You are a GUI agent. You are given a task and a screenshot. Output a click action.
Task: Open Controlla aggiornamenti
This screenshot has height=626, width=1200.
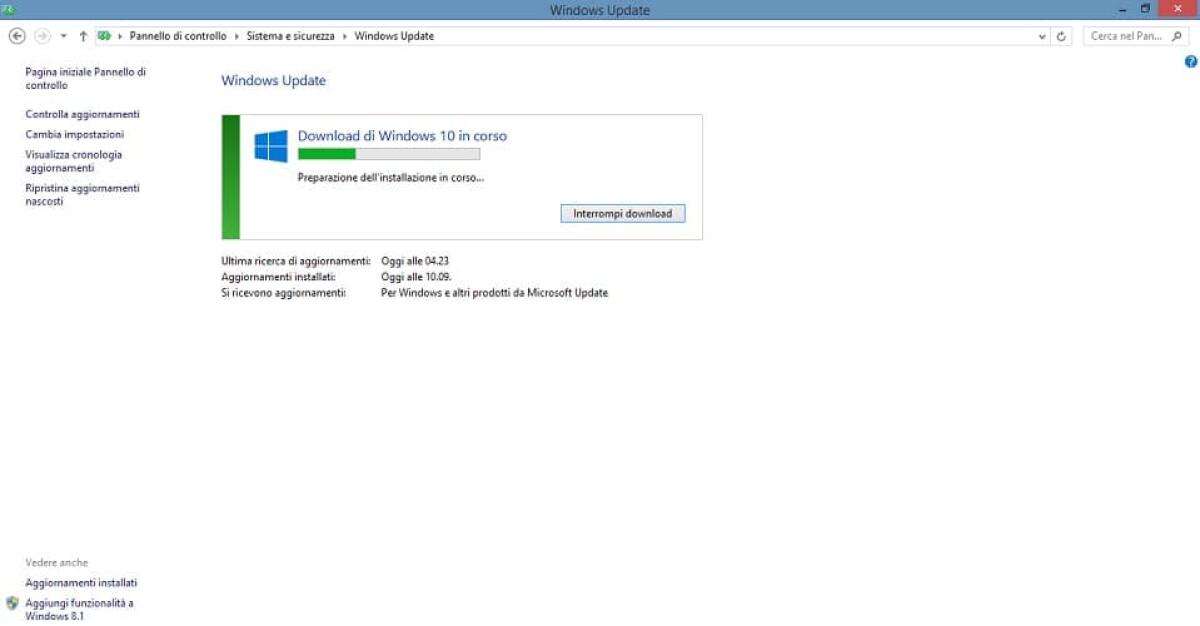point(82,114)
